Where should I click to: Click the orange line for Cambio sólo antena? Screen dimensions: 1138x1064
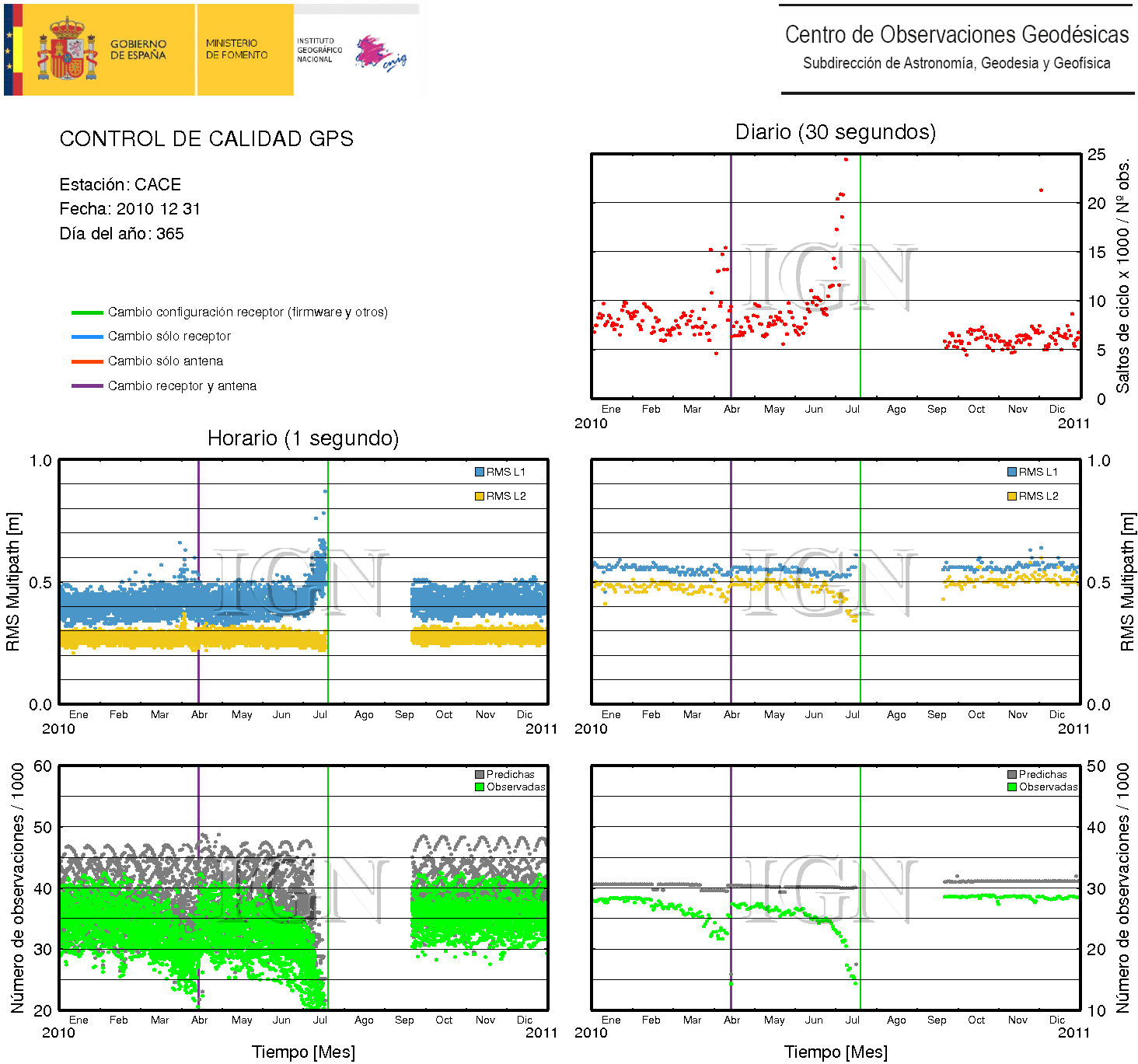[87, 361]
